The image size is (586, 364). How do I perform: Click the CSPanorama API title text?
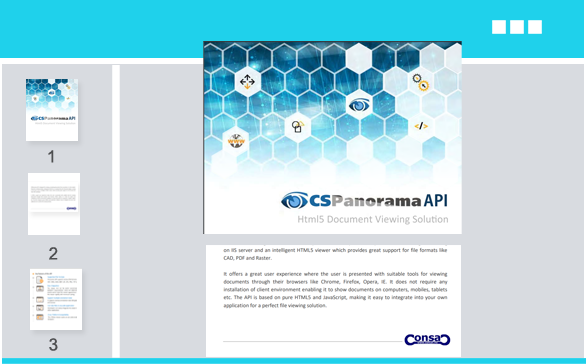tap(378, 201)
